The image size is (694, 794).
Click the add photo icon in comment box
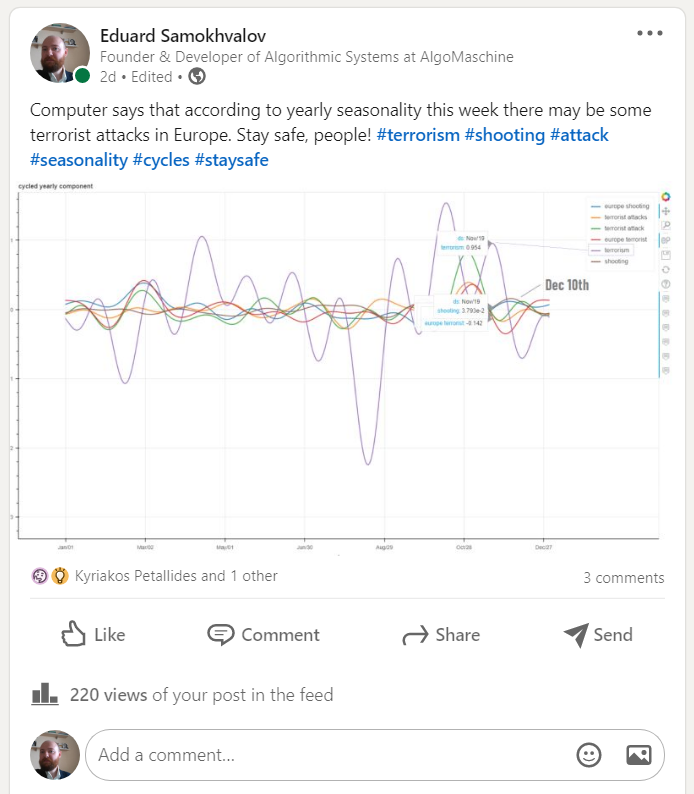pyautogui.click(x=638, y=755)
